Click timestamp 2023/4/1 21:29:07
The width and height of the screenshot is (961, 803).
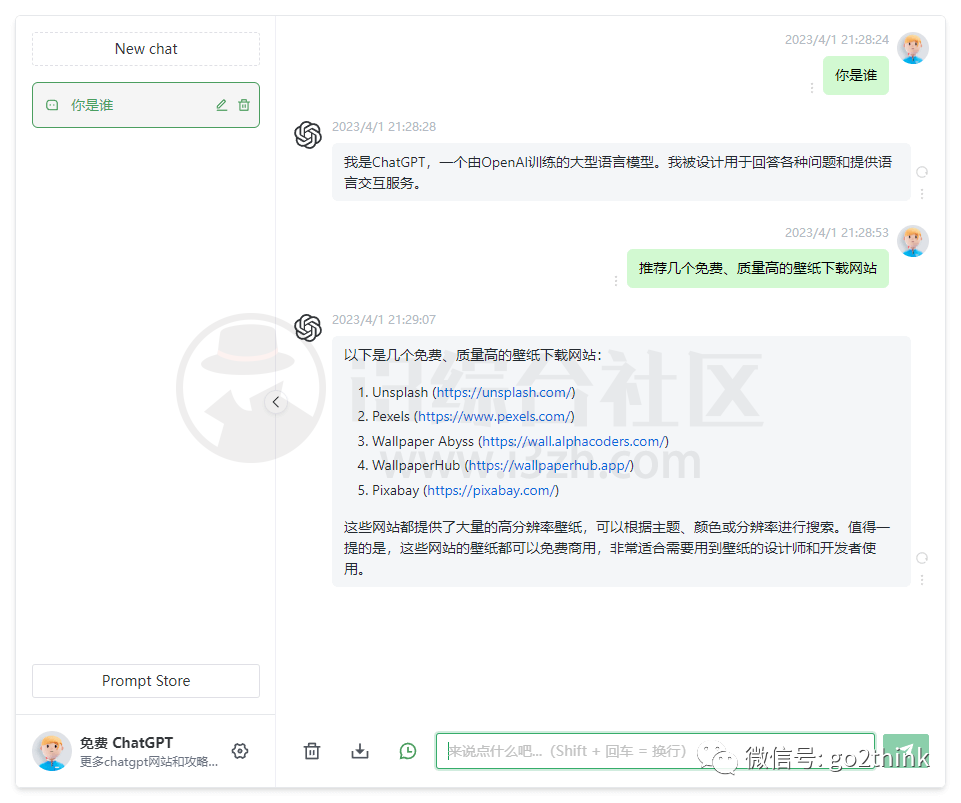click(384, 320)
